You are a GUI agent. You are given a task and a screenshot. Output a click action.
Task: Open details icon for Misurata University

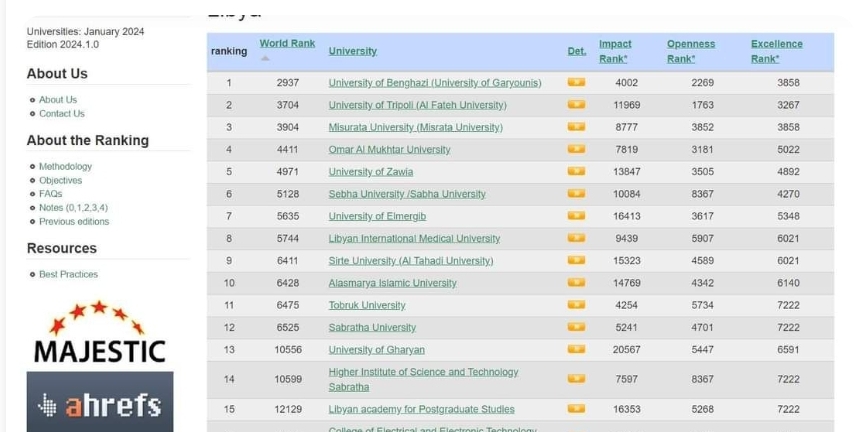pos(576,127)
